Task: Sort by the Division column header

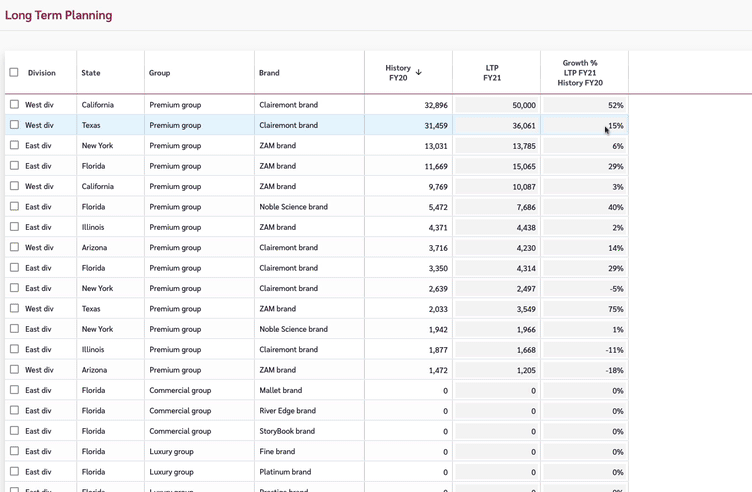Action: (x=42, y=73)
